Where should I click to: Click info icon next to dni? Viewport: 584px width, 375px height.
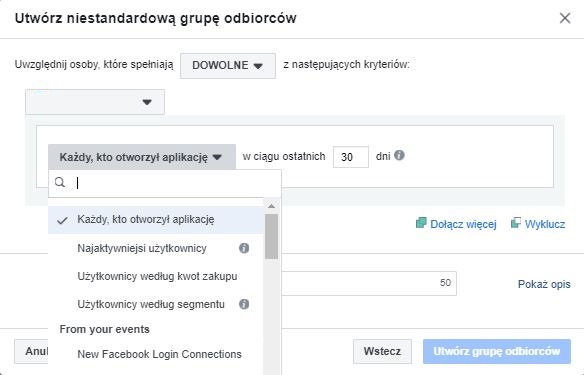coord(399,155)
